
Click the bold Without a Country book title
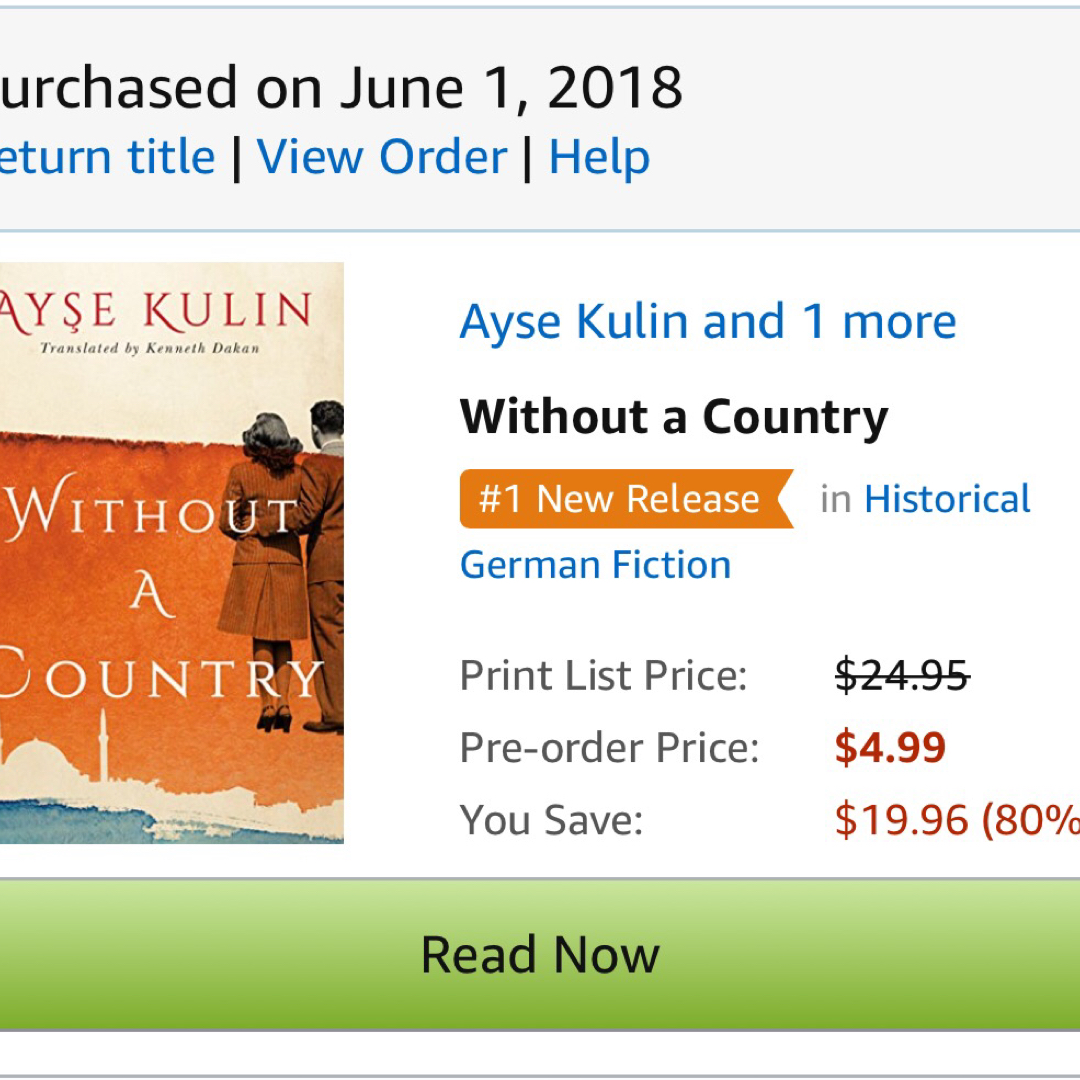[673, 416]
